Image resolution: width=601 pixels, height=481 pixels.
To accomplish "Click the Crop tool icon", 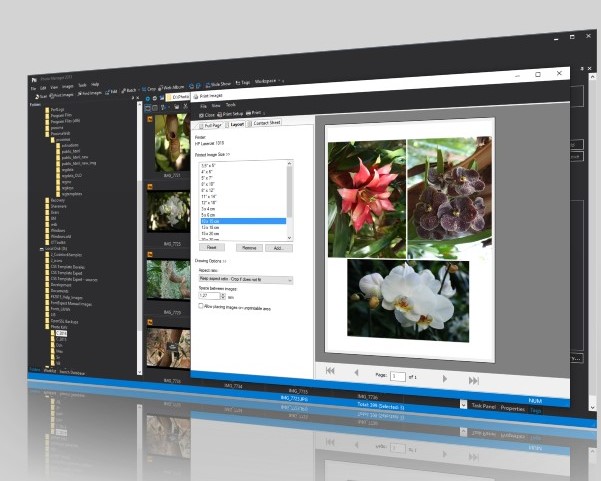I will 144,89.
